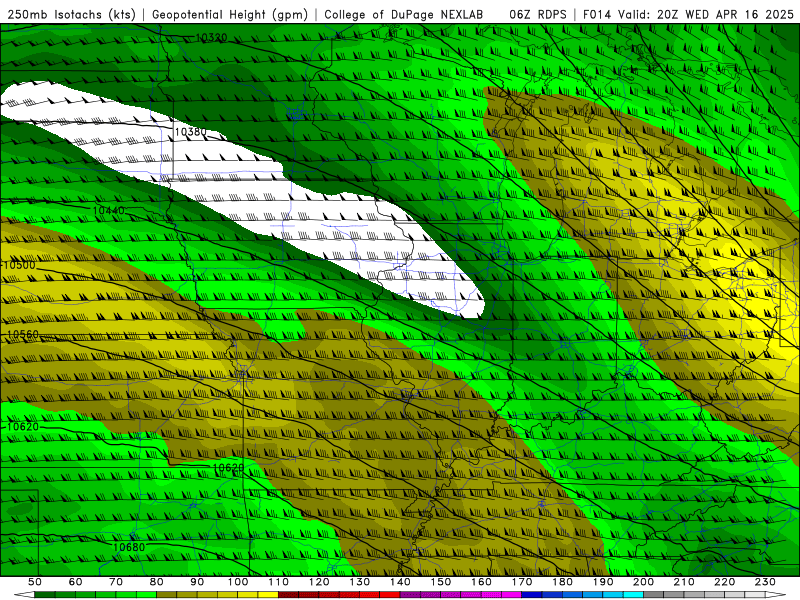The width and height of the screenshot is (800, 600).
Task: Click the "06Z RDPS" model run label
Action: pos(538,15)
